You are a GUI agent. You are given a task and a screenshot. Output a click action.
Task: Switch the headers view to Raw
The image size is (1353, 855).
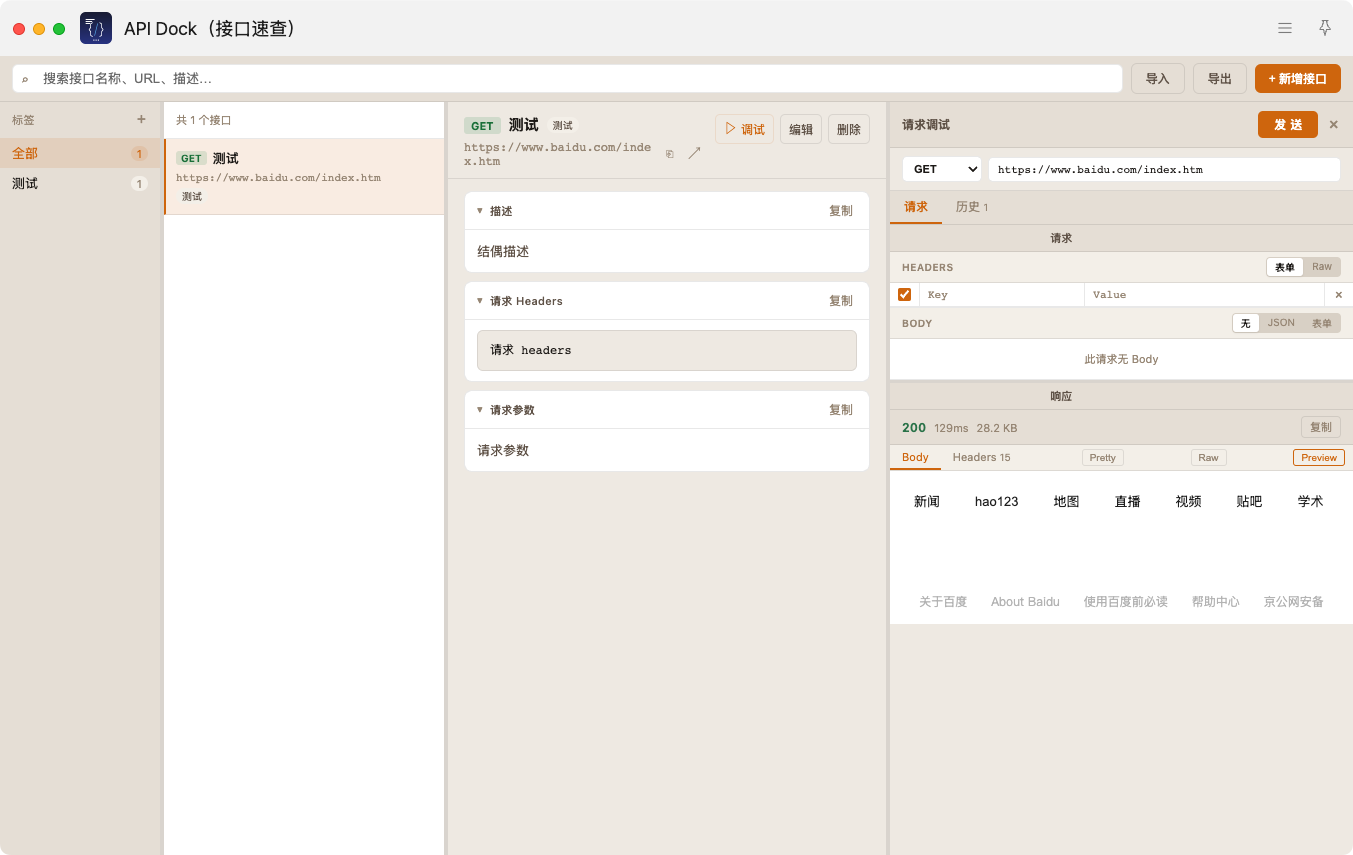click(x=1322, y=267)
